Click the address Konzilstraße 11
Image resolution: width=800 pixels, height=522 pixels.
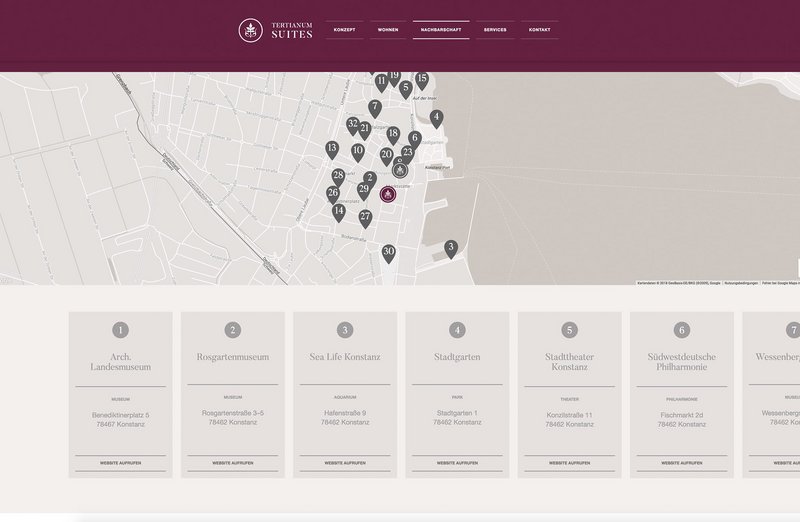tap(569, 415)
